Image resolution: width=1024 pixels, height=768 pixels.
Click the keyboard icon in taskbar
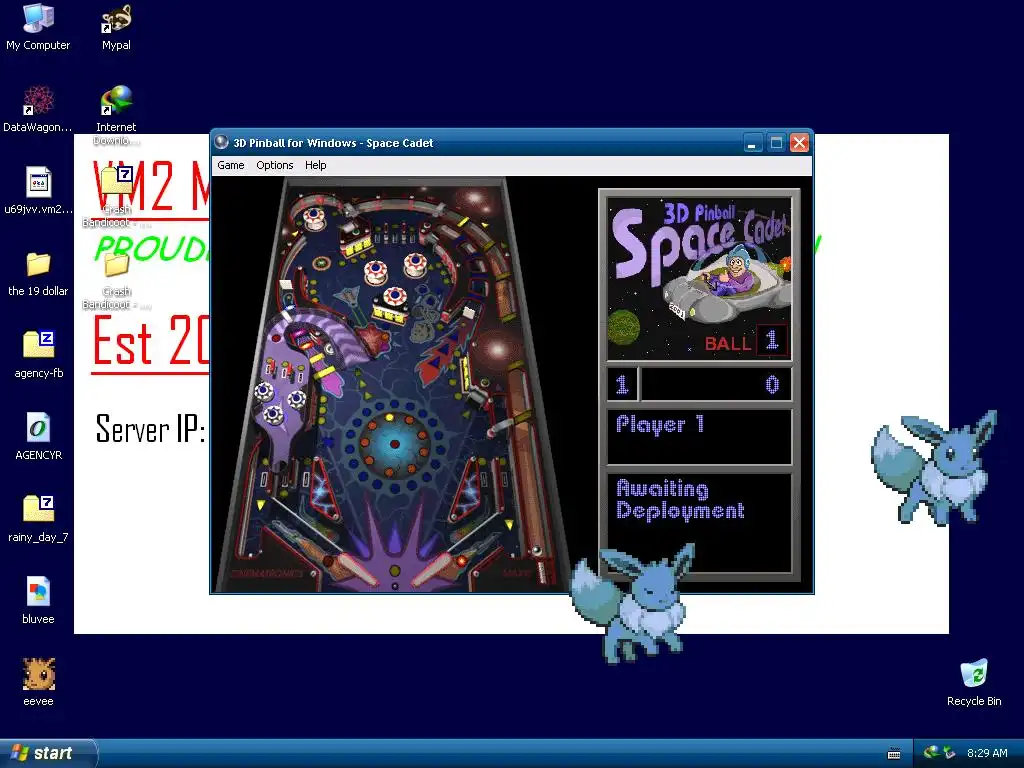894,754
